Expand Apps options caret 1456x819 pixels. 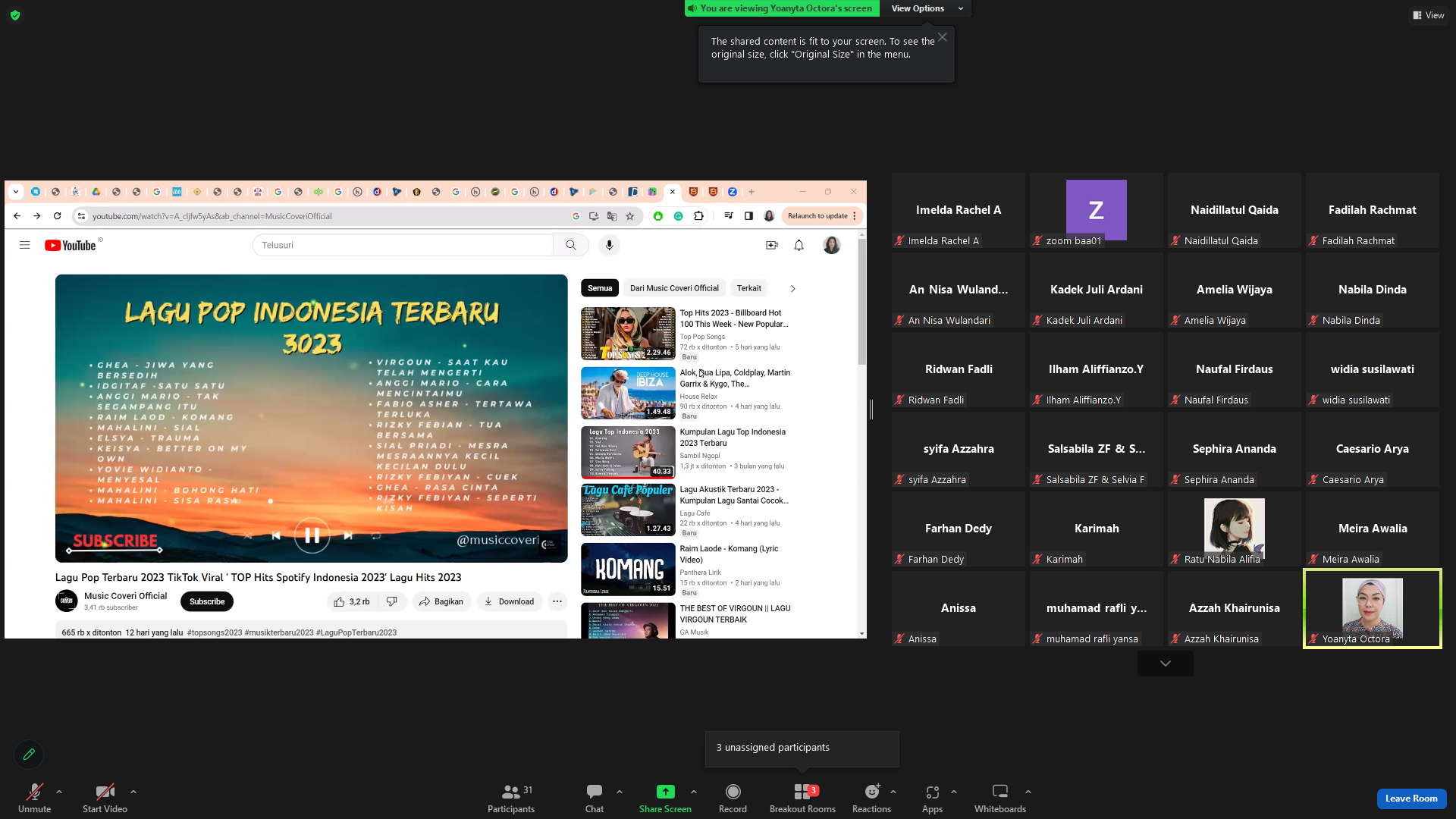pyautogui.click(x=954, y=792)
